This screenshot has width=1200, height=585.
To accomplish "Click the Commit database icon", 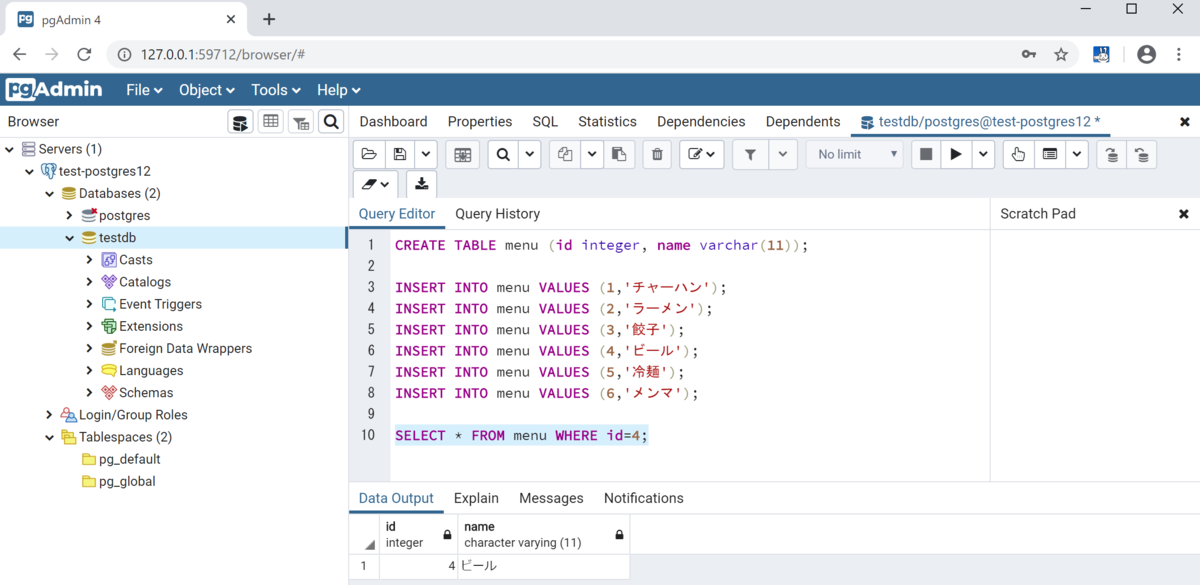I will [x=1111, y=154].
